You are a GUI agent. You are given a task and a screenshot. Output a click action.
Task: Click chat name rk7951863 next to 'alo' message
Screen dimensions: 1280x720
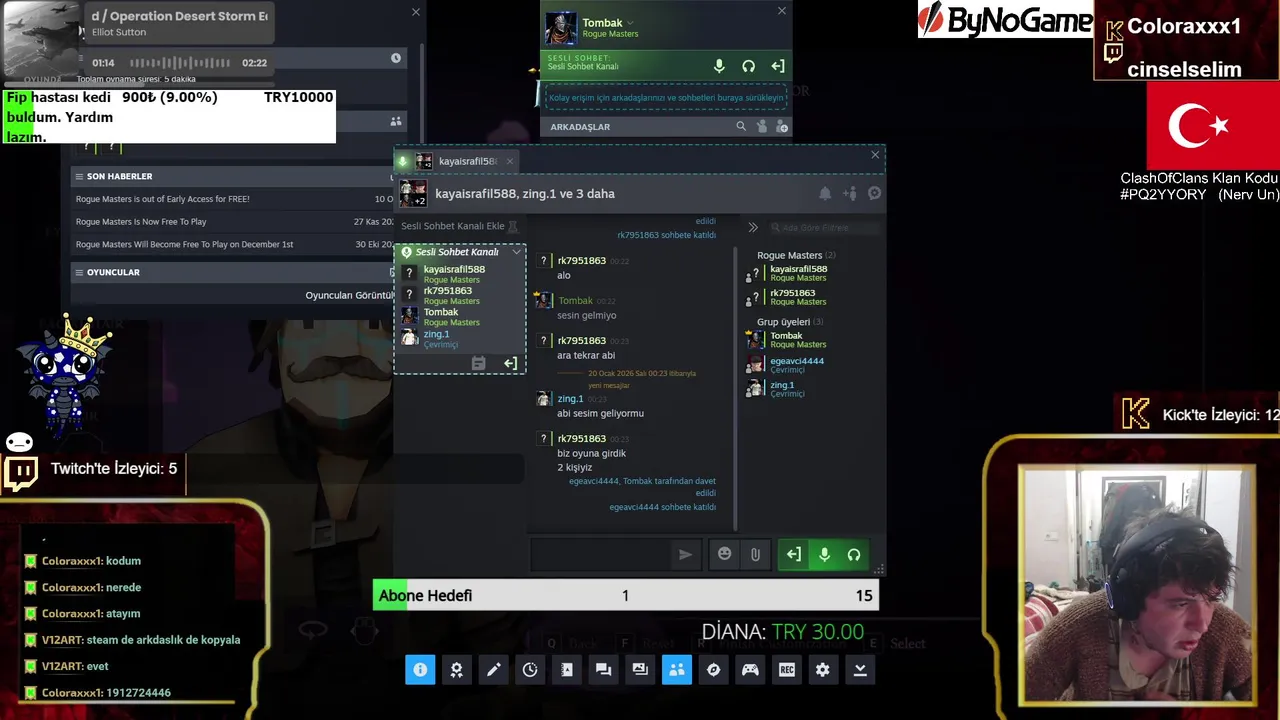click(x=582, y=261)
